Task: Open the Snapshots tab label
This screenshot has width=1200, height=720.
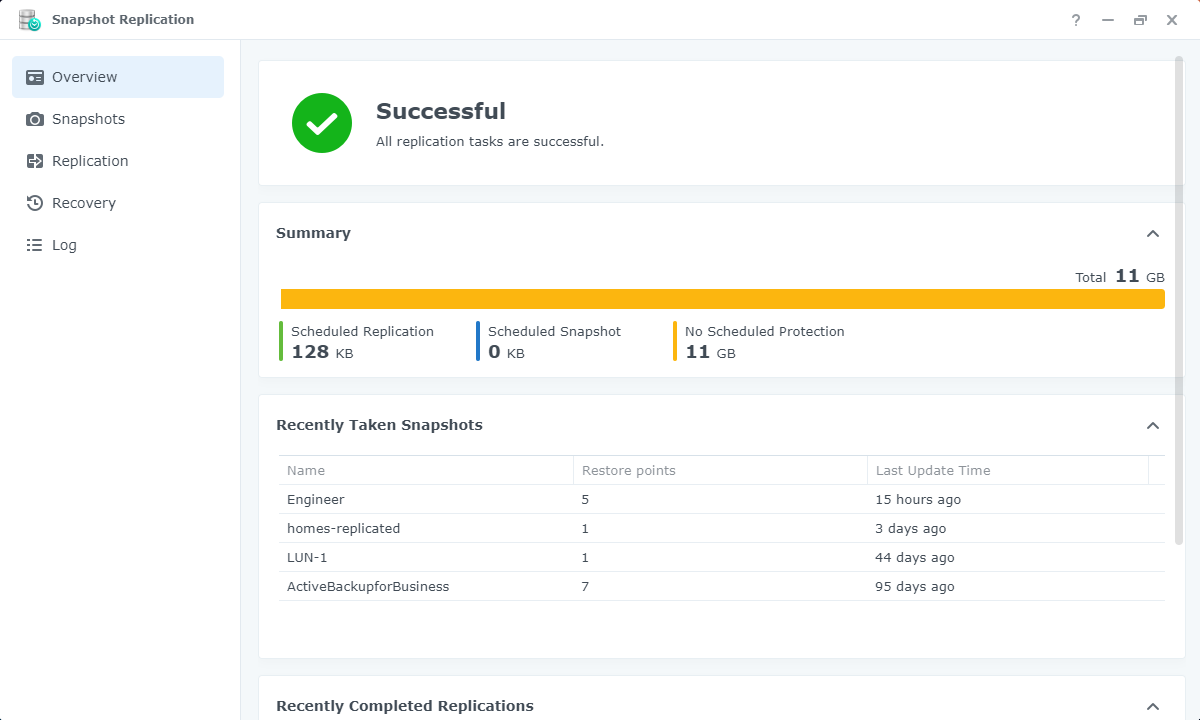Action: coord(88,119)
